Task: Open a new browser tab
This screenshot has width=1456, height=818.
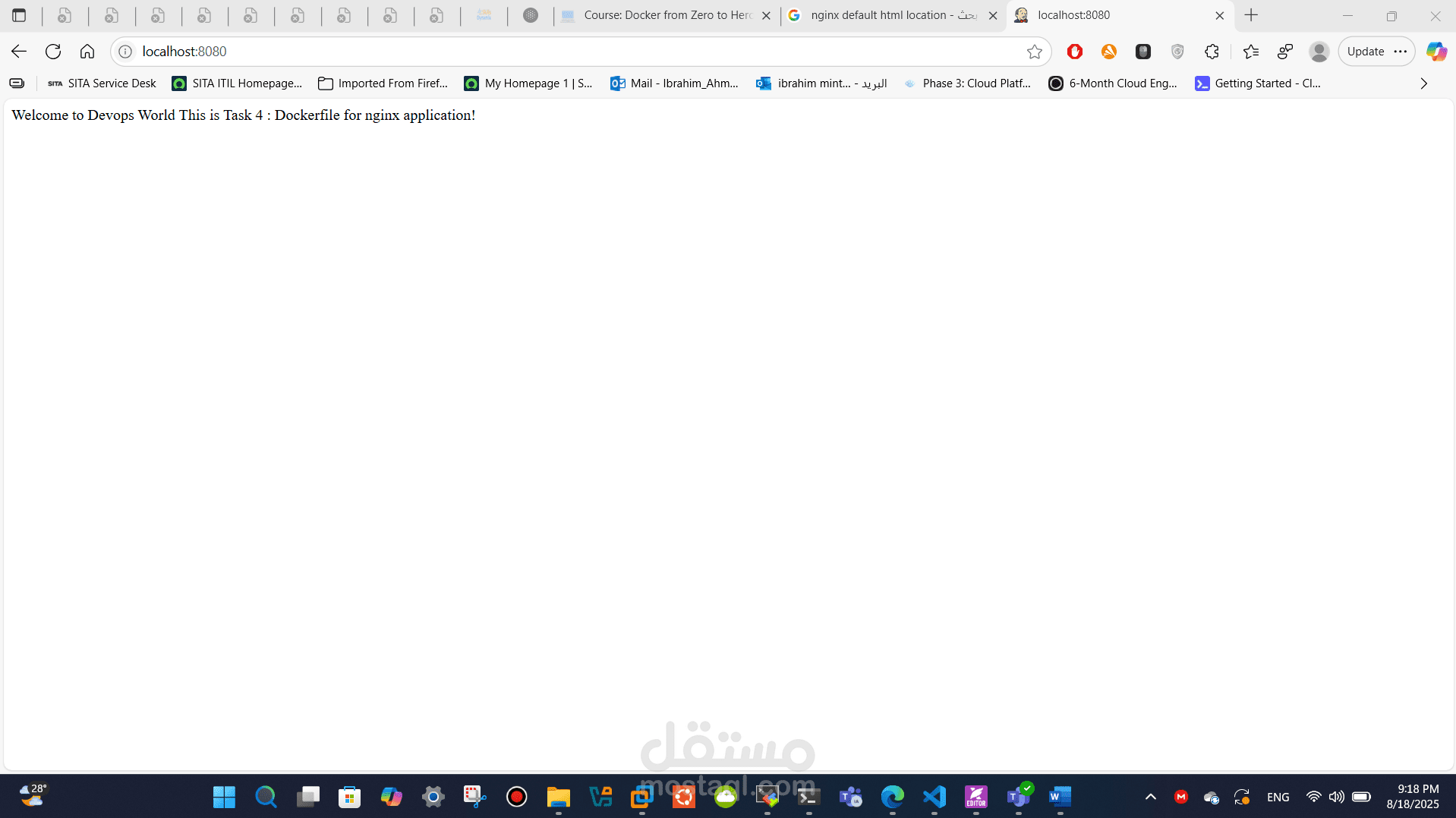Action: click(x=1251, y=15)
